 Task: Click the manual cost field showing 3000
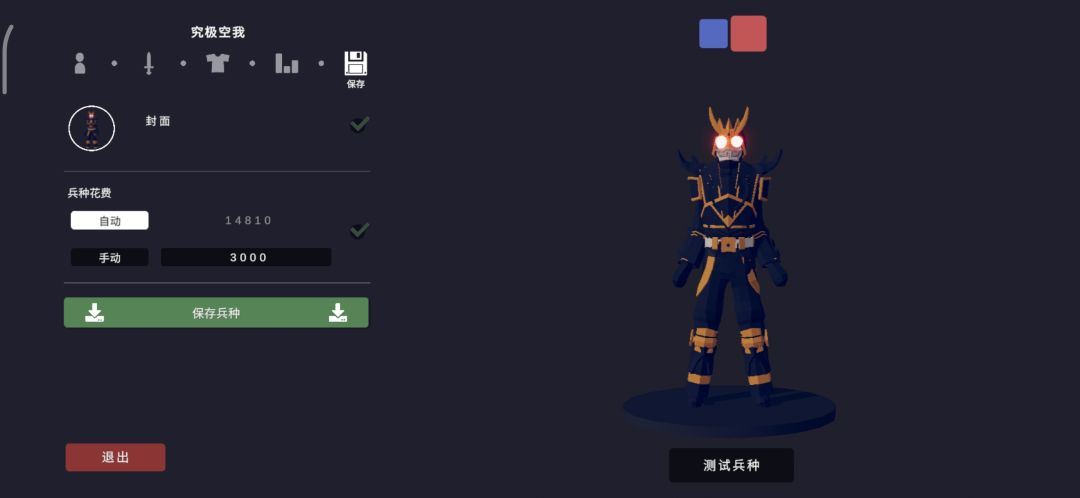point(246,258)
